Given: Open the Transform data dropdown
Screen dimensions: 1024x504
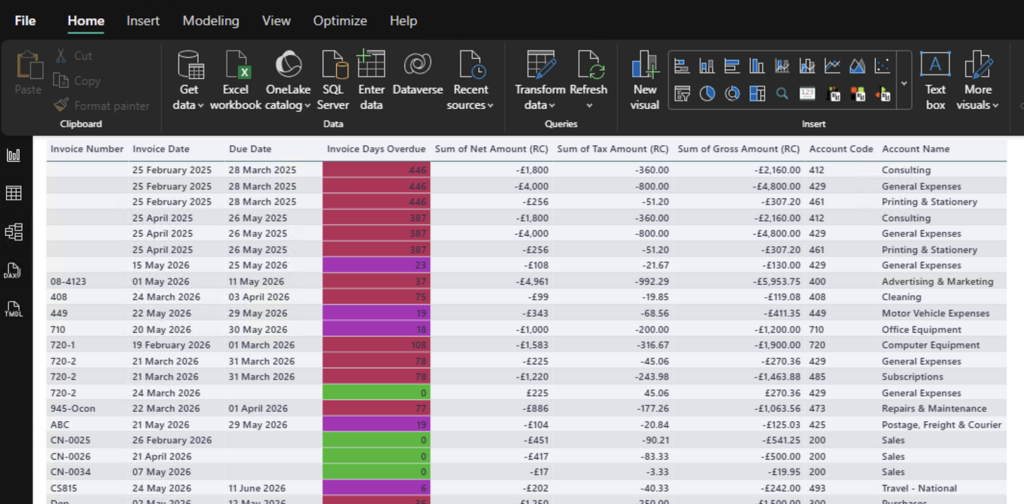Looking at the screenshot, I should (540, 80).
